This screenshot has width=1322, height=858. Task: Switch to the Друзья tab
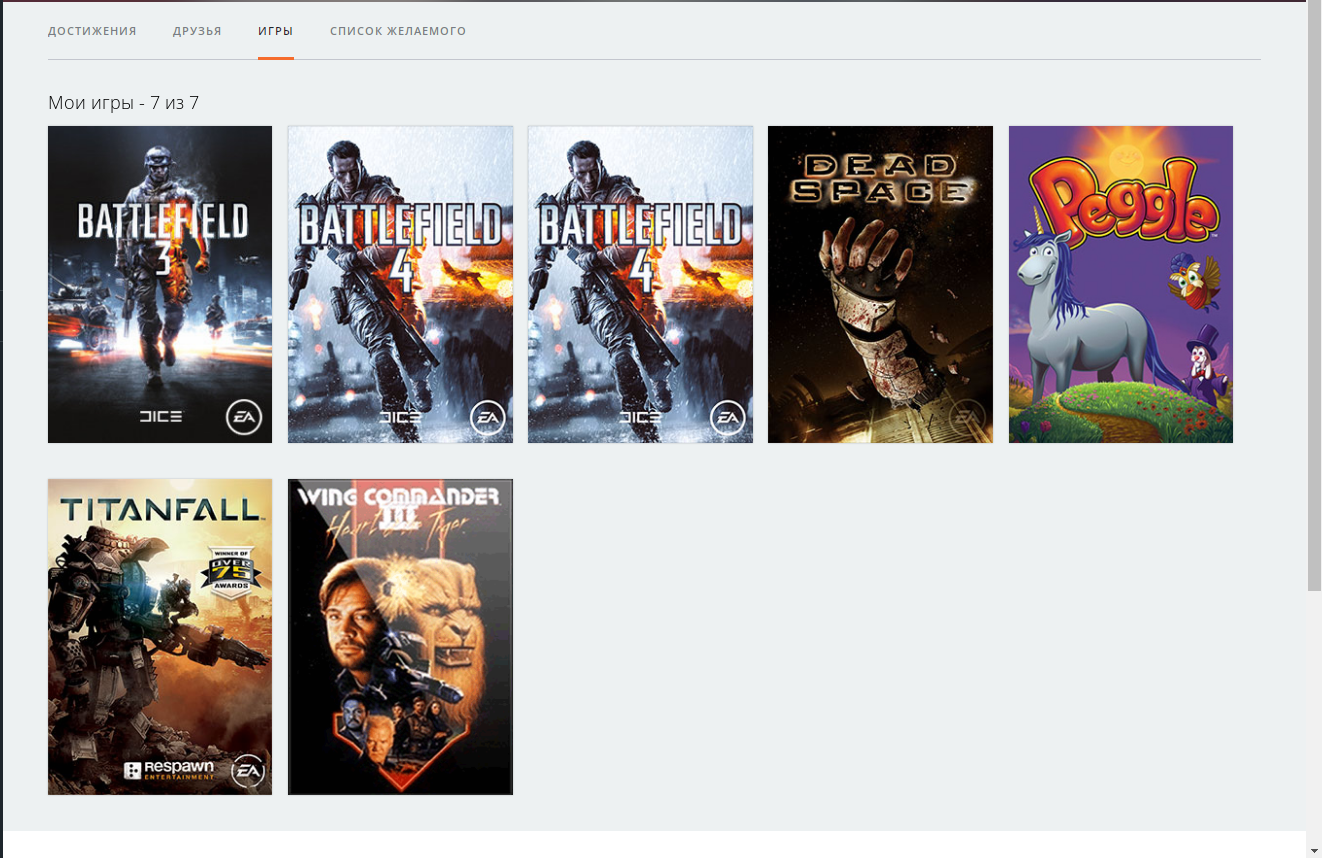click(x=197, y=31)
